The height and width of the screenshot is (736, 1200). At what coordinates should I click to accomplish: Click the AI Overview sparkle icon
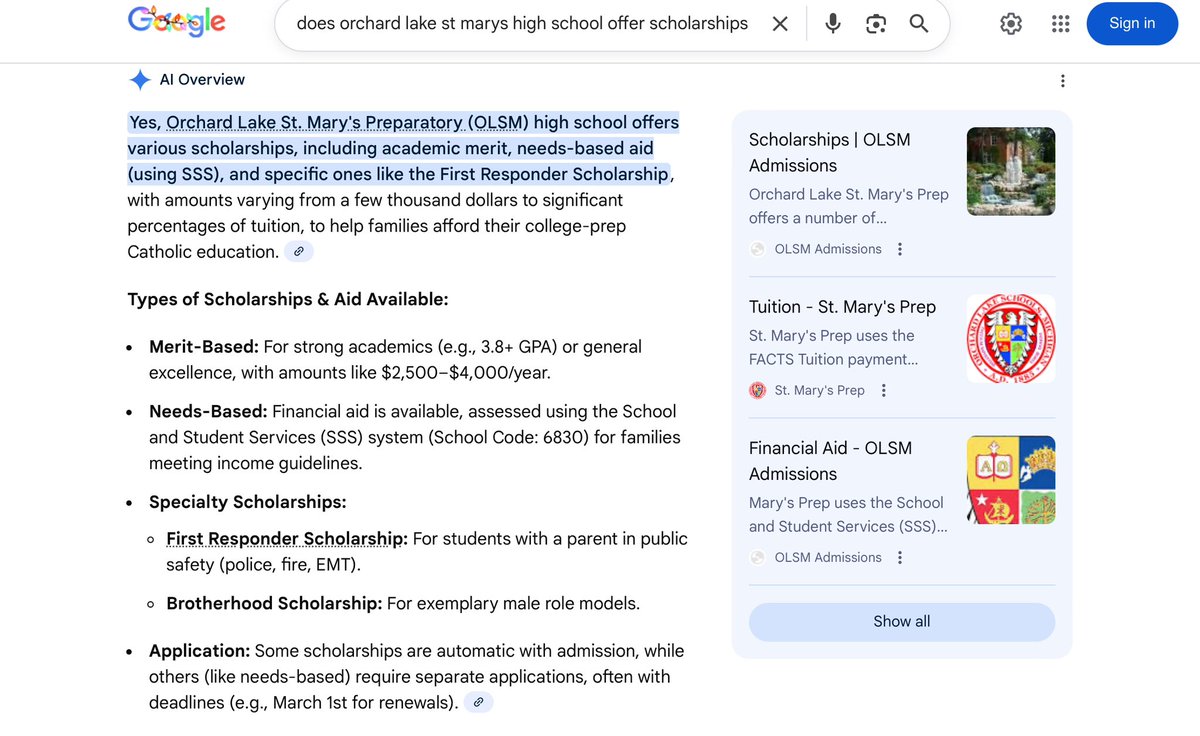point(140,80)
